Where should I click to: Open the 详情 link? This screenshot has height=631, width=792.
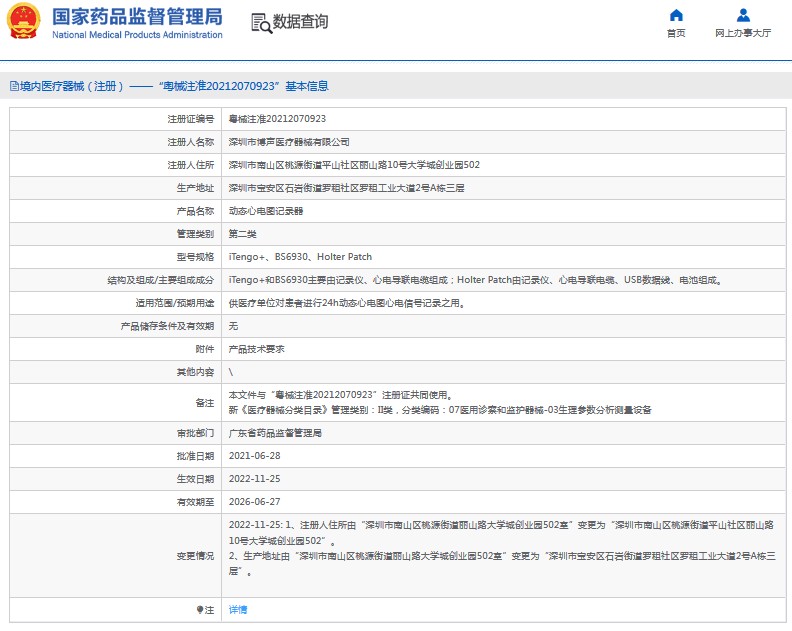point(238,610)
